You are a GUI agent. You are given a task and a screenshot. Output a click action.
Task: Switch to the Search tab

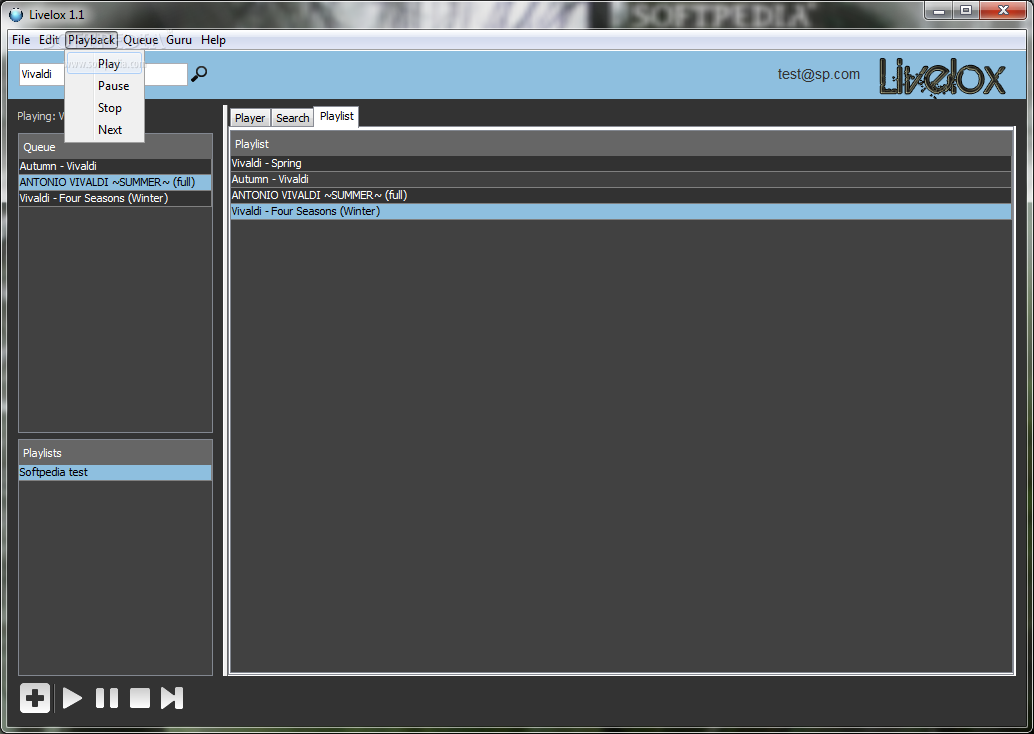coord(292,117)
